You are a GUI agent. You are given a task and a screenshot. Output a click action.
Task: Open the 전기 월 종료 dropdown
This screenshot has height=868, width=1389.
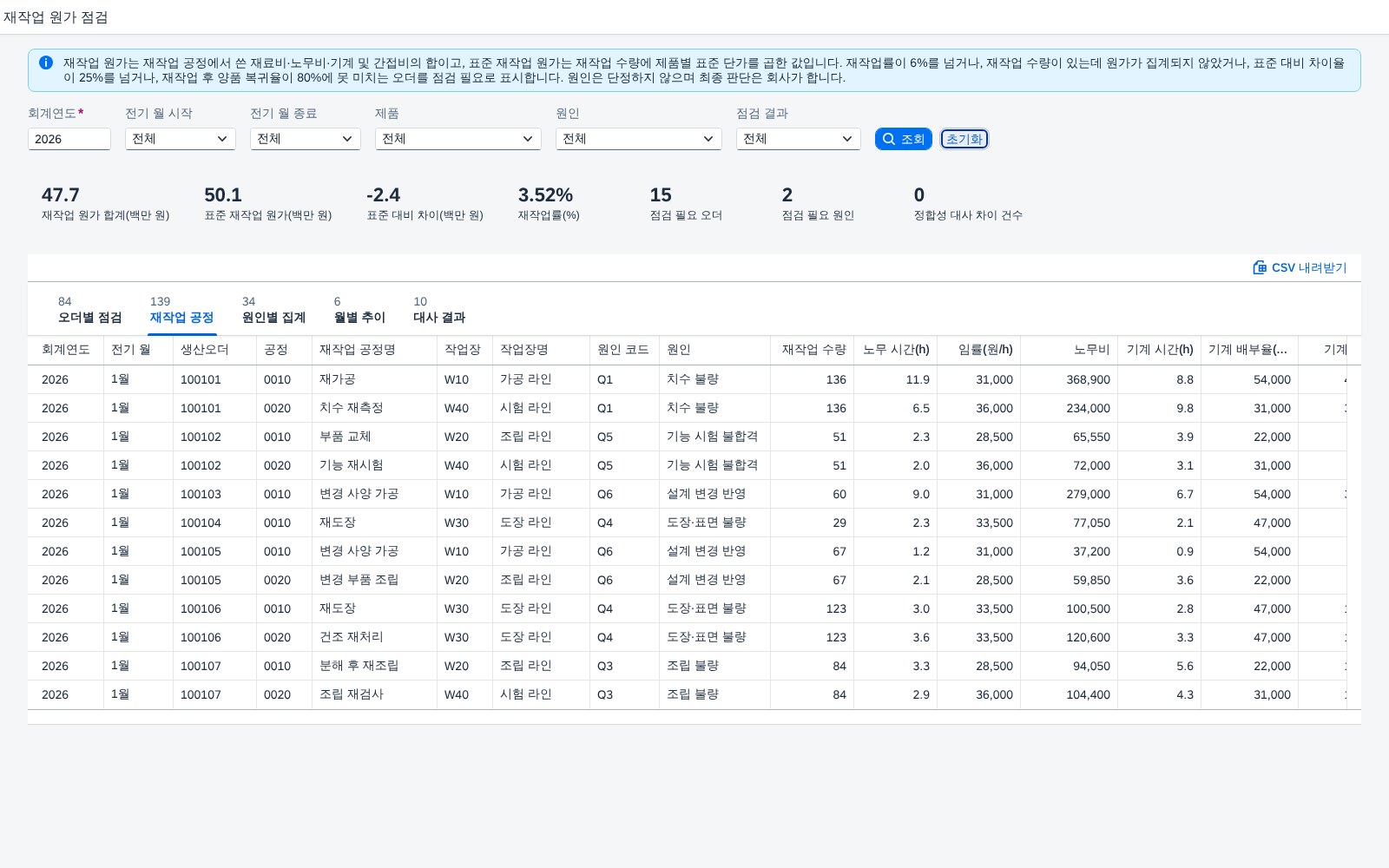(x=306, y=139)
